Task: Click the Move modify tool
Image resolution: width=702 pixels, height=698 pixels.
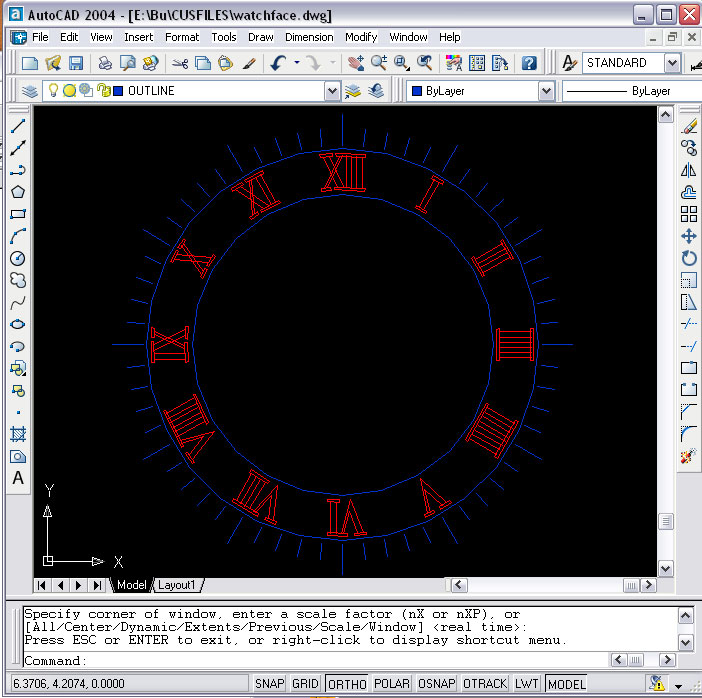Action: point(689,236)
